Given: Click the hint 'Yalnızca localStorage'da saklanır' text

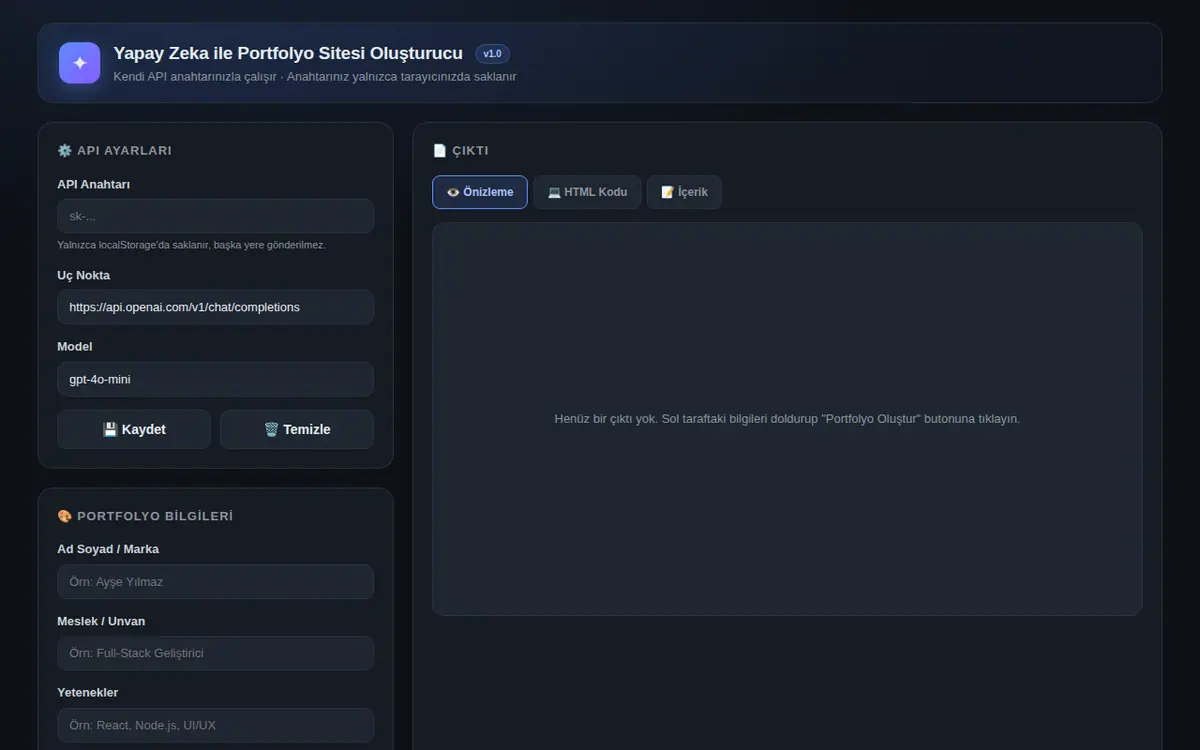Looking at the screenshot, I should (x=191, y=245).
